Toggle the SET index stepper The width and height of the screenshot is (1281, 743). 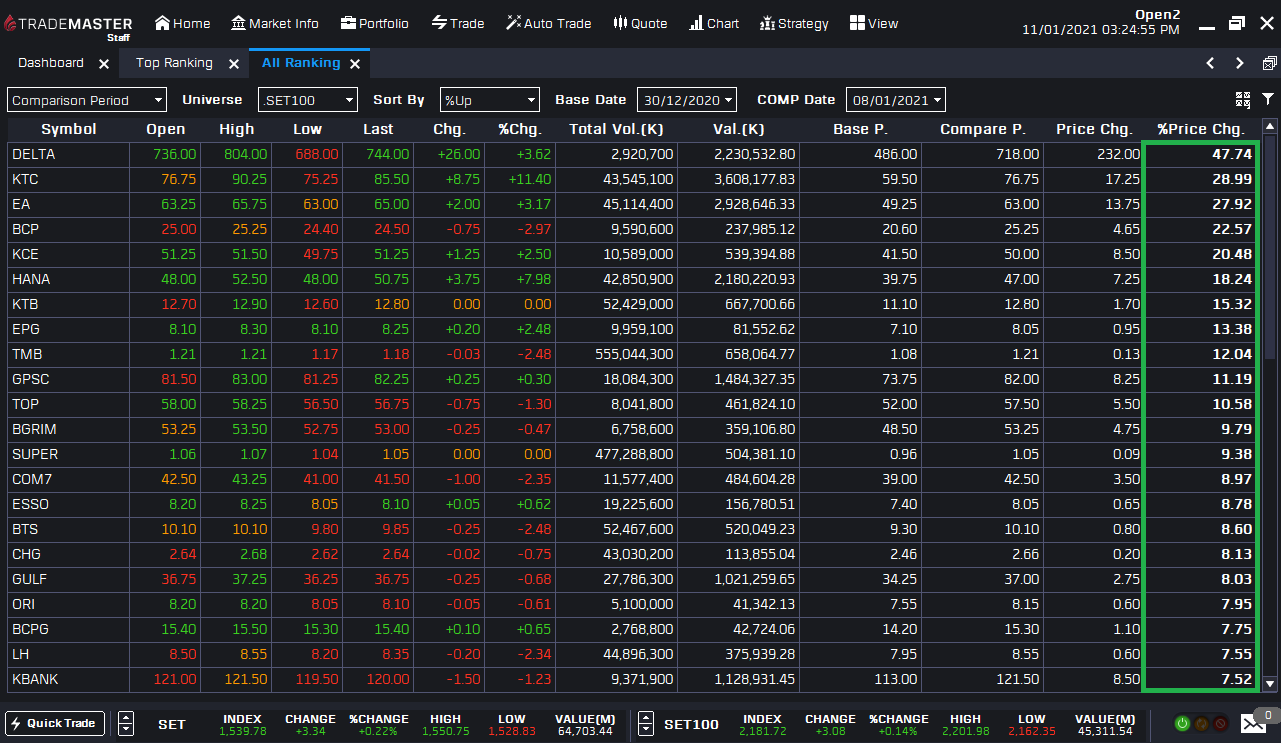[126, 723]
